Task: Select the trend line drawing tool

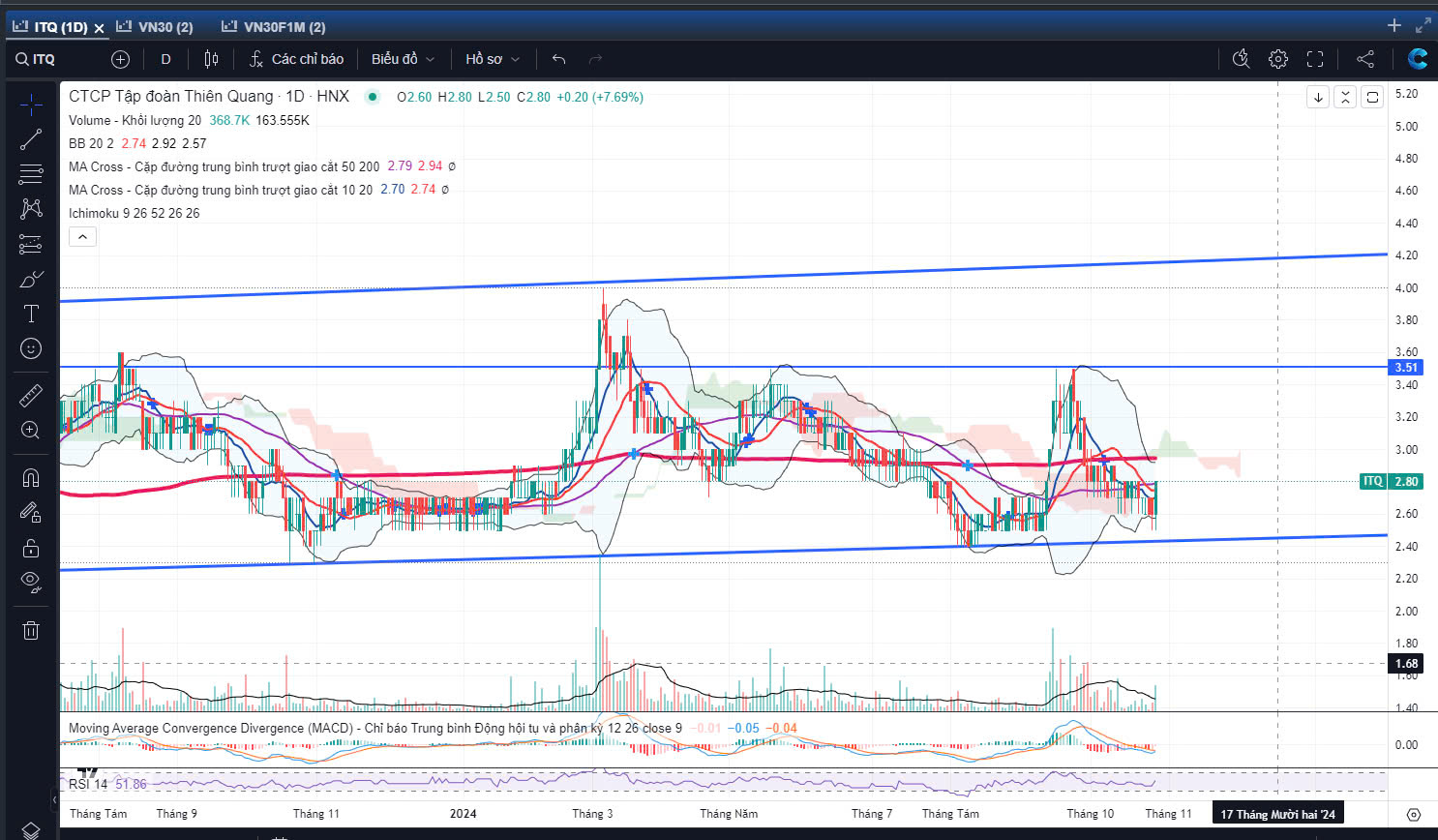Action: click(31, 139)
